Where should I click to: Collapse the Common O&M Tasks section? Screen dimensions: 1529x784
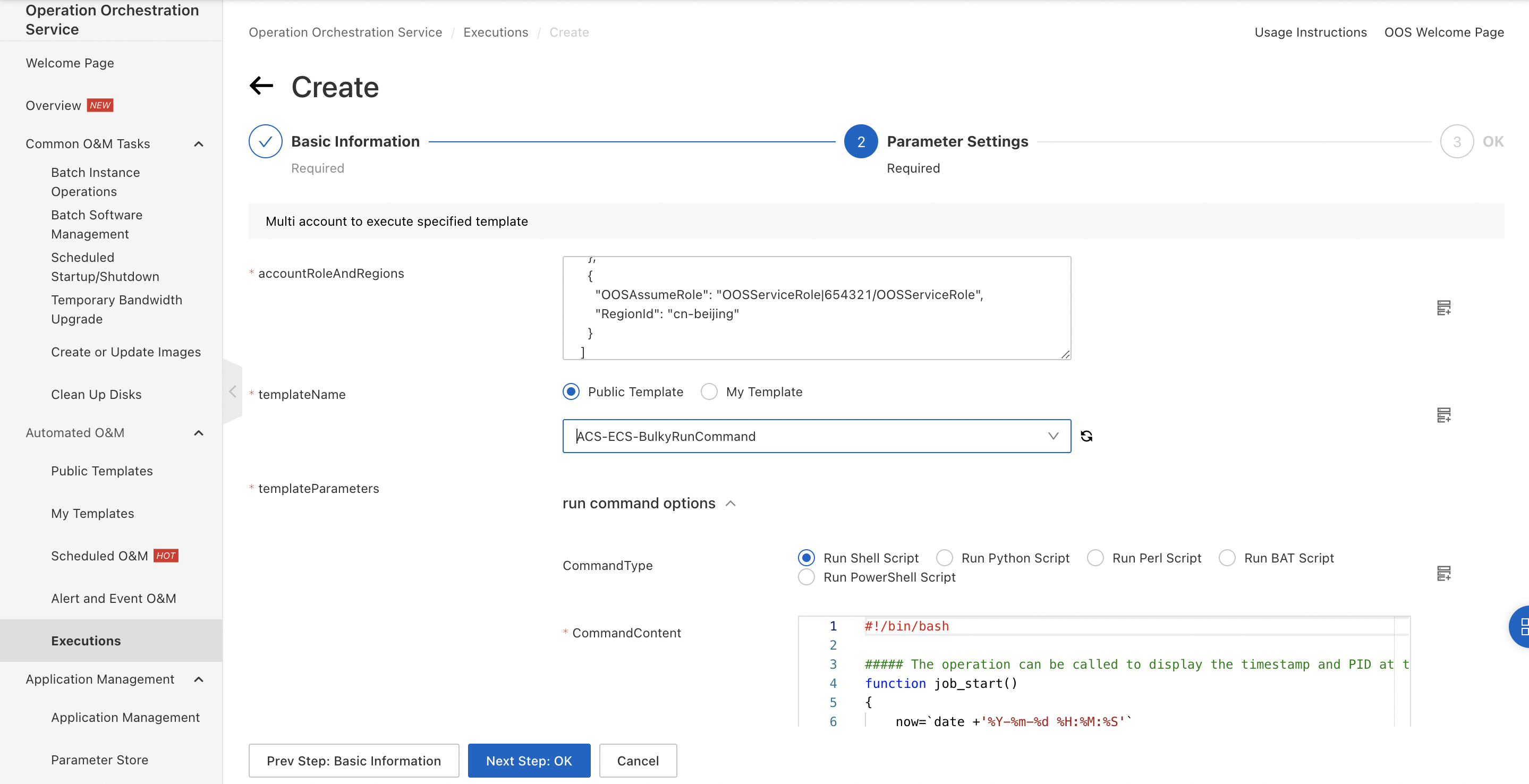[x=198, y=143]
